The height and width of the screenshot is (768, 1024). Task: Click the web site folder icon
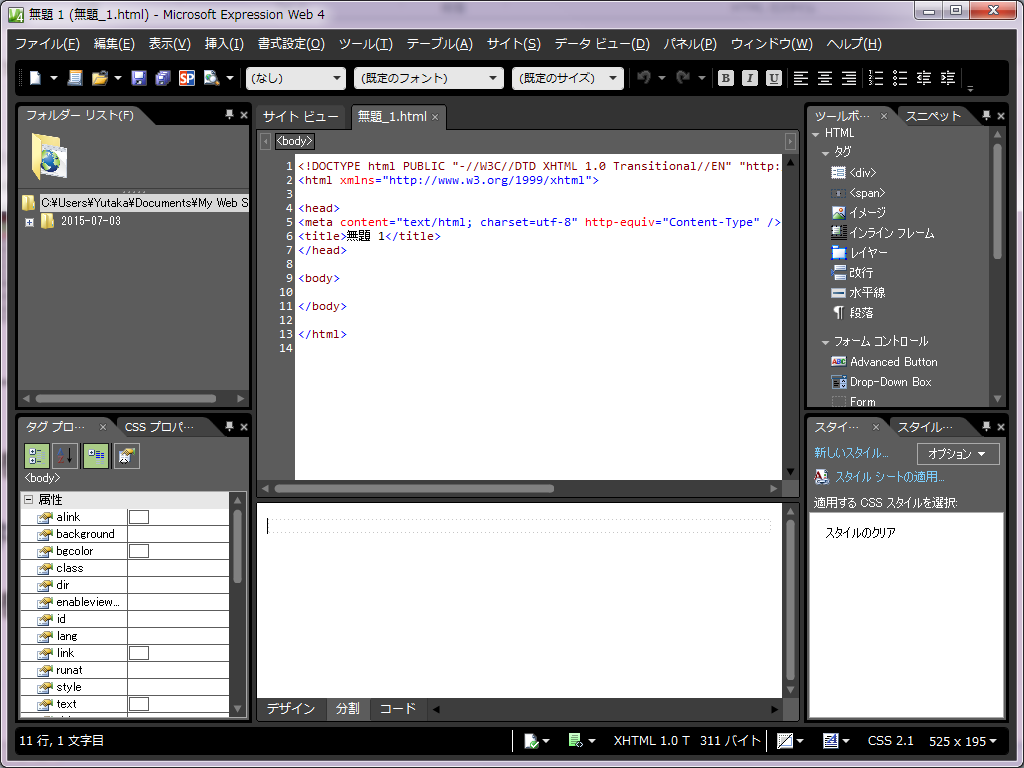pos(49,157)
